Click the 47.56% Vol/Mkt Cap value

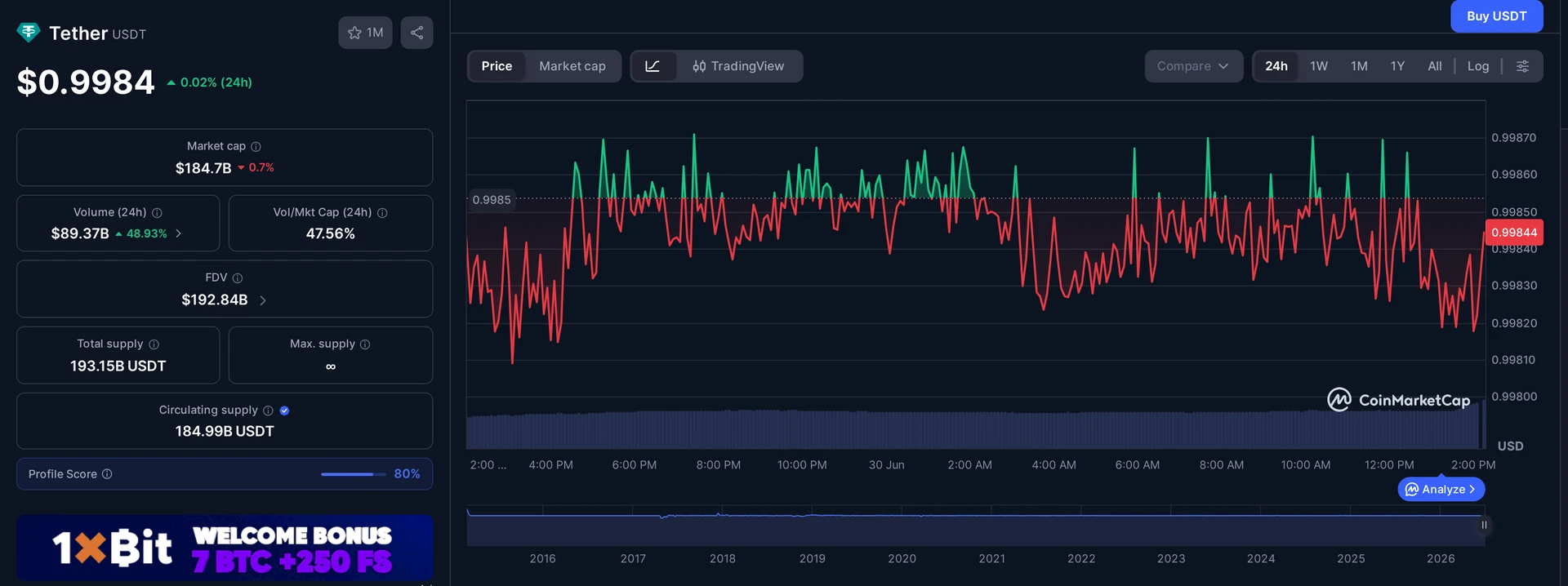coord(330,233)
